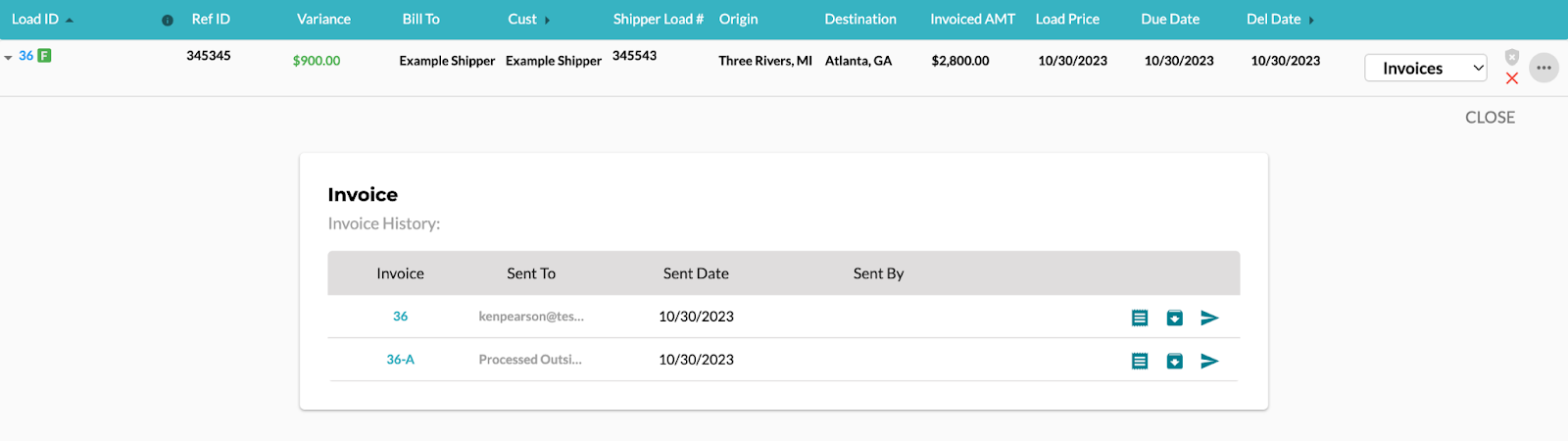Viewport: 1568px width, 441px height.
Task: Select the Shipper Load number 345543
Action: (634, 56)
